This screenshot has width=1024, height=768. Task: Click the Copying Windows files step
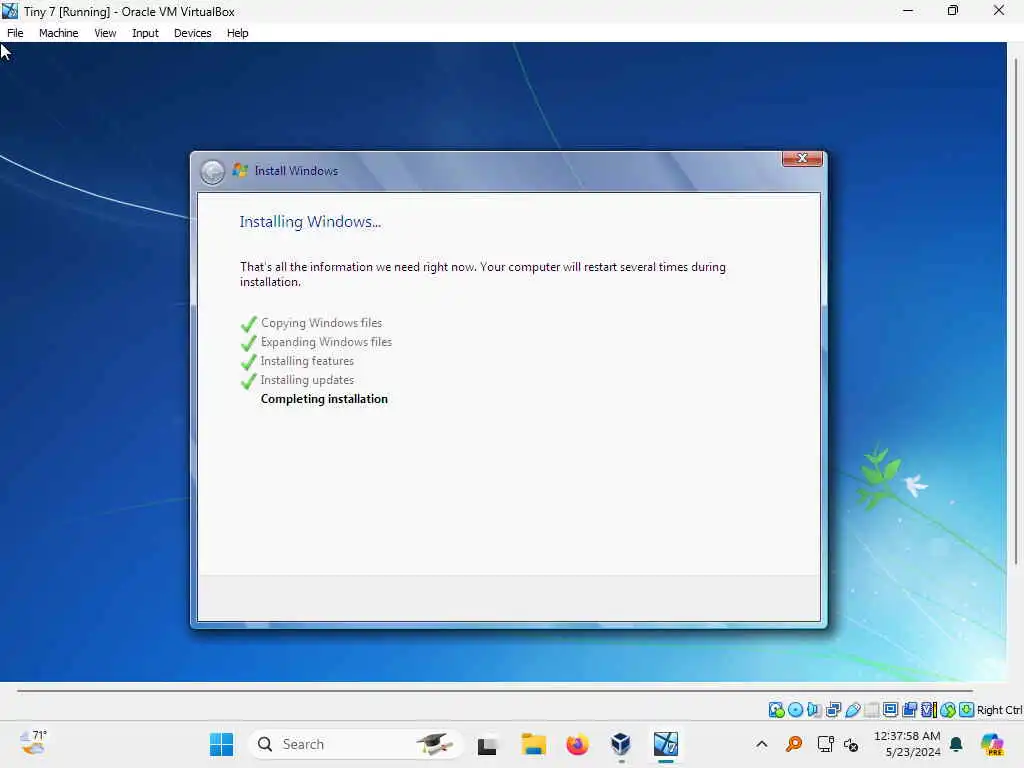tap(321, 323)
